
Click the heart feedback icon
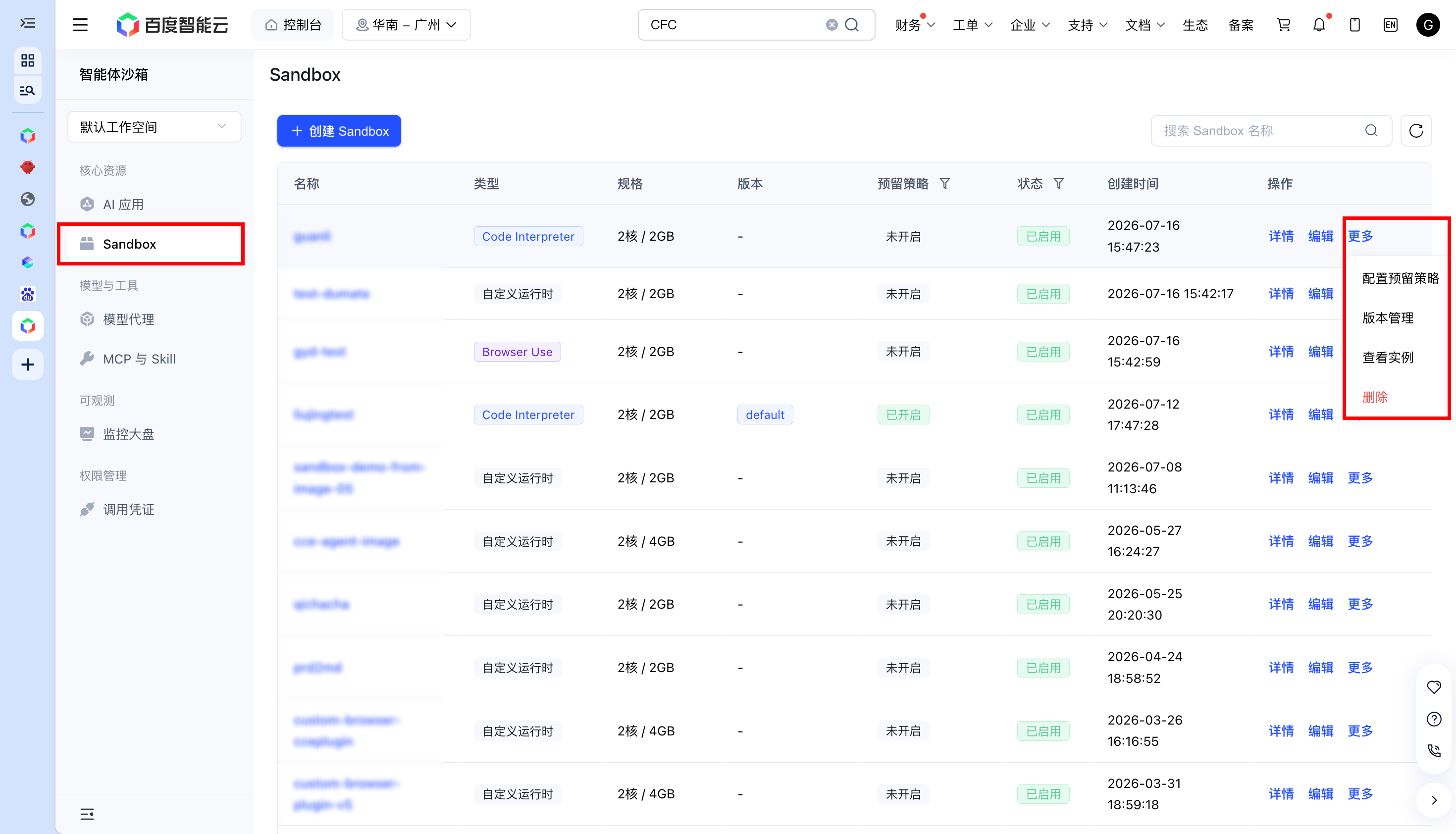click(x=1434, y=687)
